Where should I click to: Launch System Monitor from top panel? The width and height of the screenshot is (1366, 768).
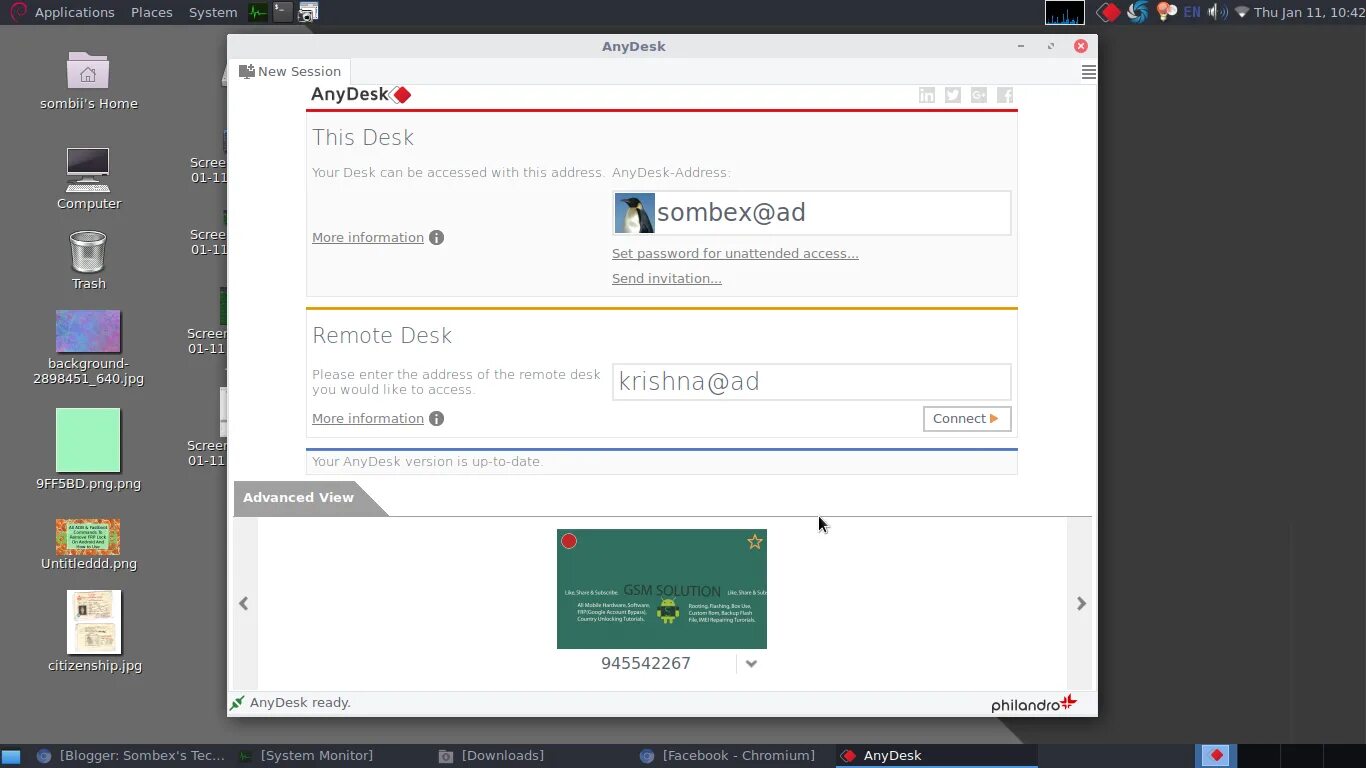point(258,12)
